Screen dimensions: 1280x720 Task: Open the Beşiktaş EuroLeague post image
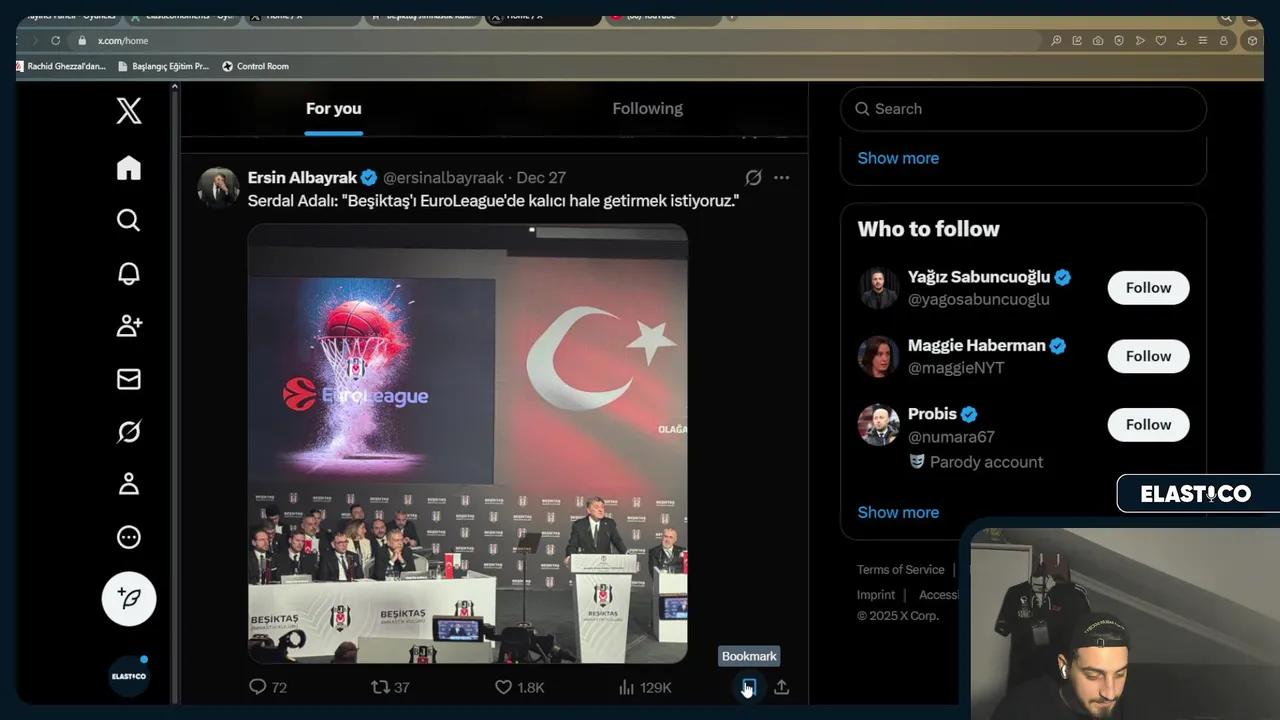point(468,443)
